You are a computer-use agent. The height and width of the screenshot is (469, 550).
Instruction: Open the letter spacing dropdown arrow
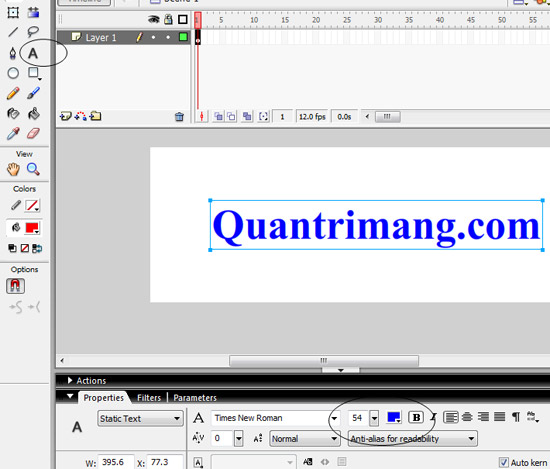[239, 439]
